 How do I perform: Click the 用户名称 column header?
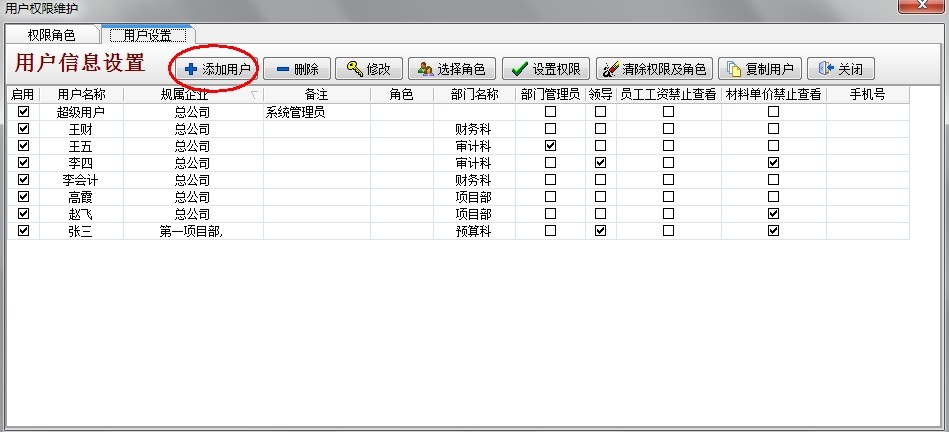tap(81, 95)
